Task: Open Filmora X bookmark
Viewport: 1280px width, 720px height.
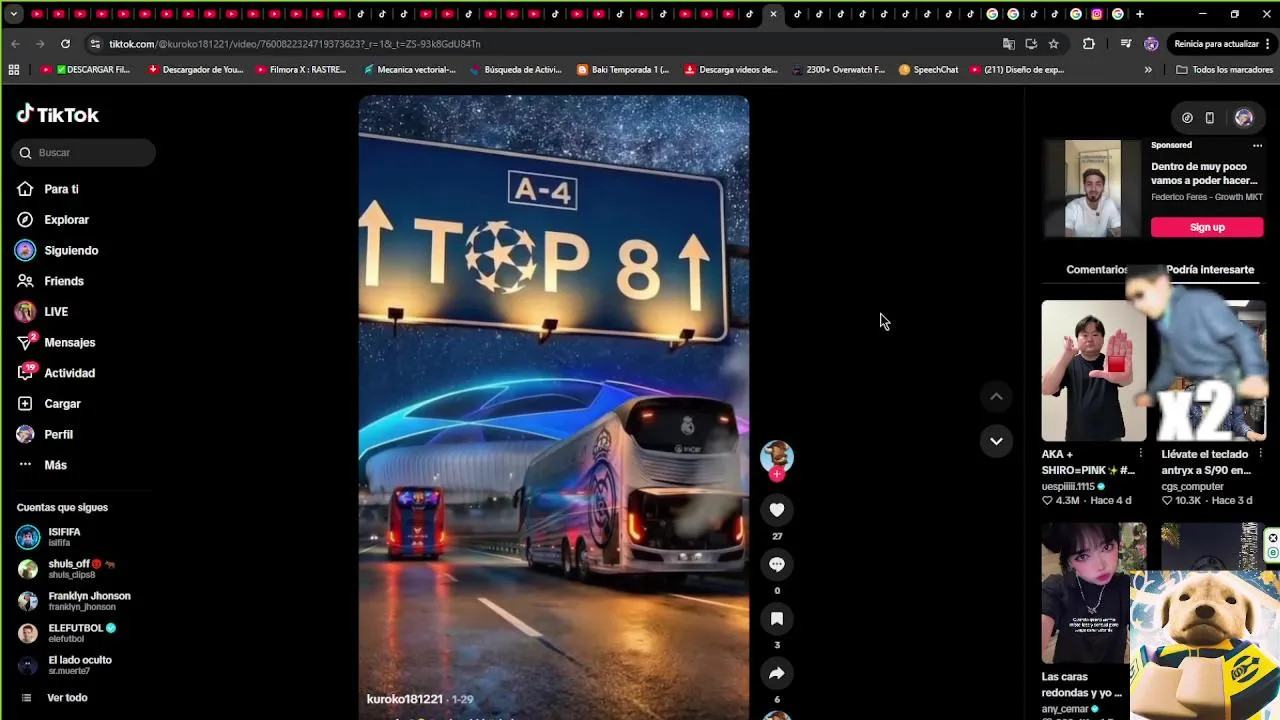Action: (301, 70)
